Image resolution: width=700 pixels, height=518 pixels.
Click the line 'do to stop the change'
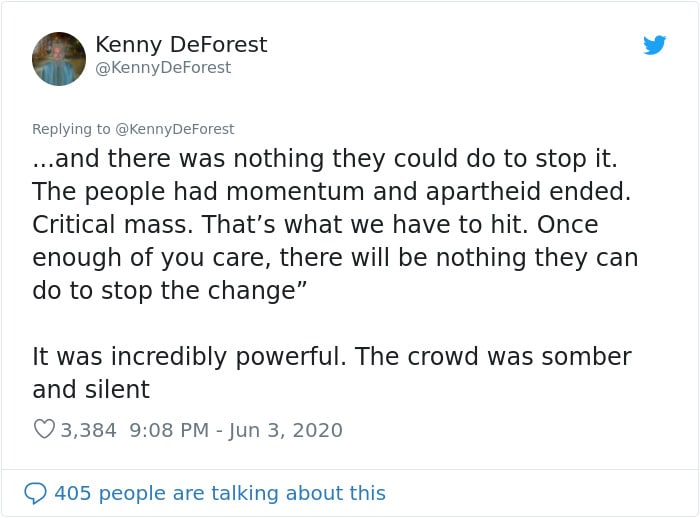click(170, 291)
